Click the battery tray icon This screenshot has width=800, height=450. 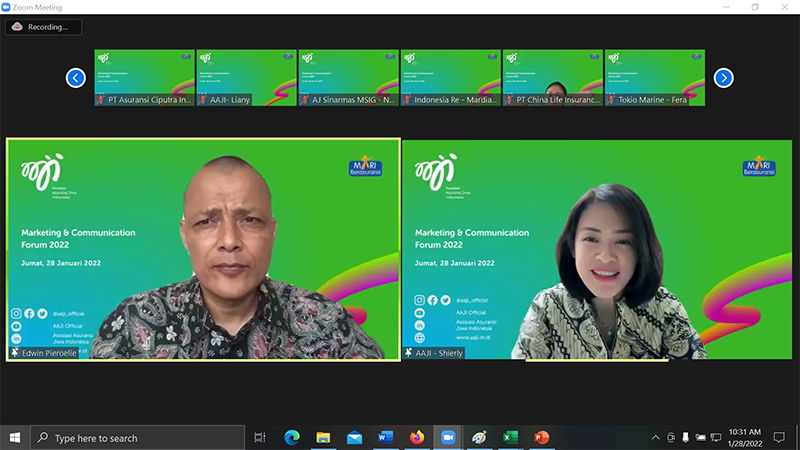point(701,438)
